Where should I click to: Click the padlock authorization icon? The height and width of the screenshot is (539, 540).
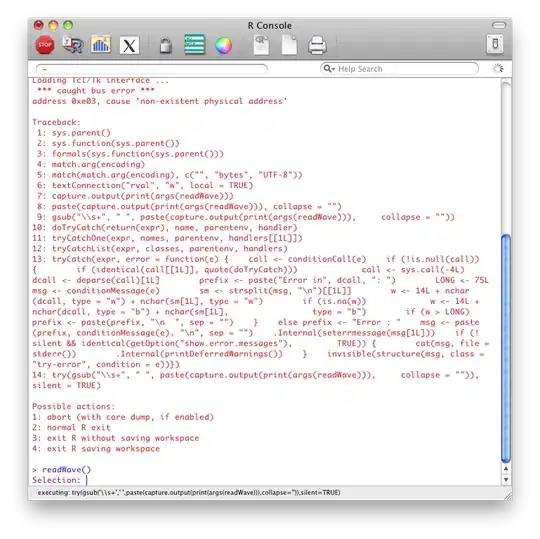tap(166, 45)
